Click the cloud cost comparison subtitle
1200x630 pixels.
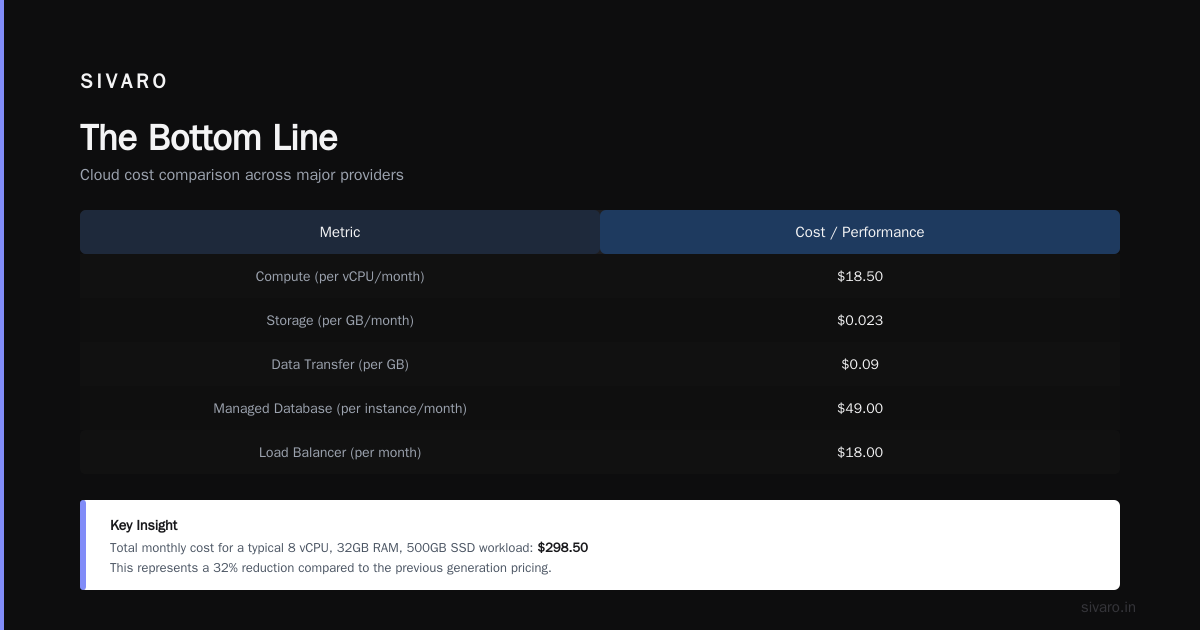pos(242,175)
